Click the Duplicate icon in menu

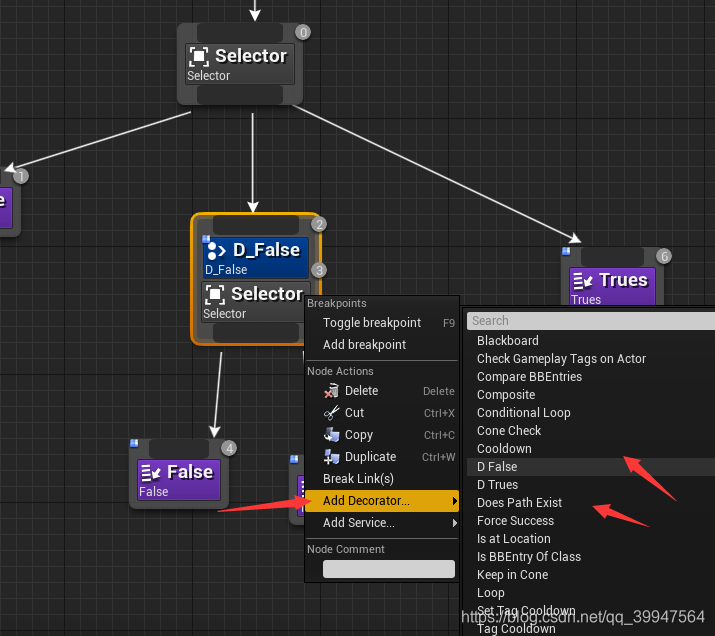point(332,456)
